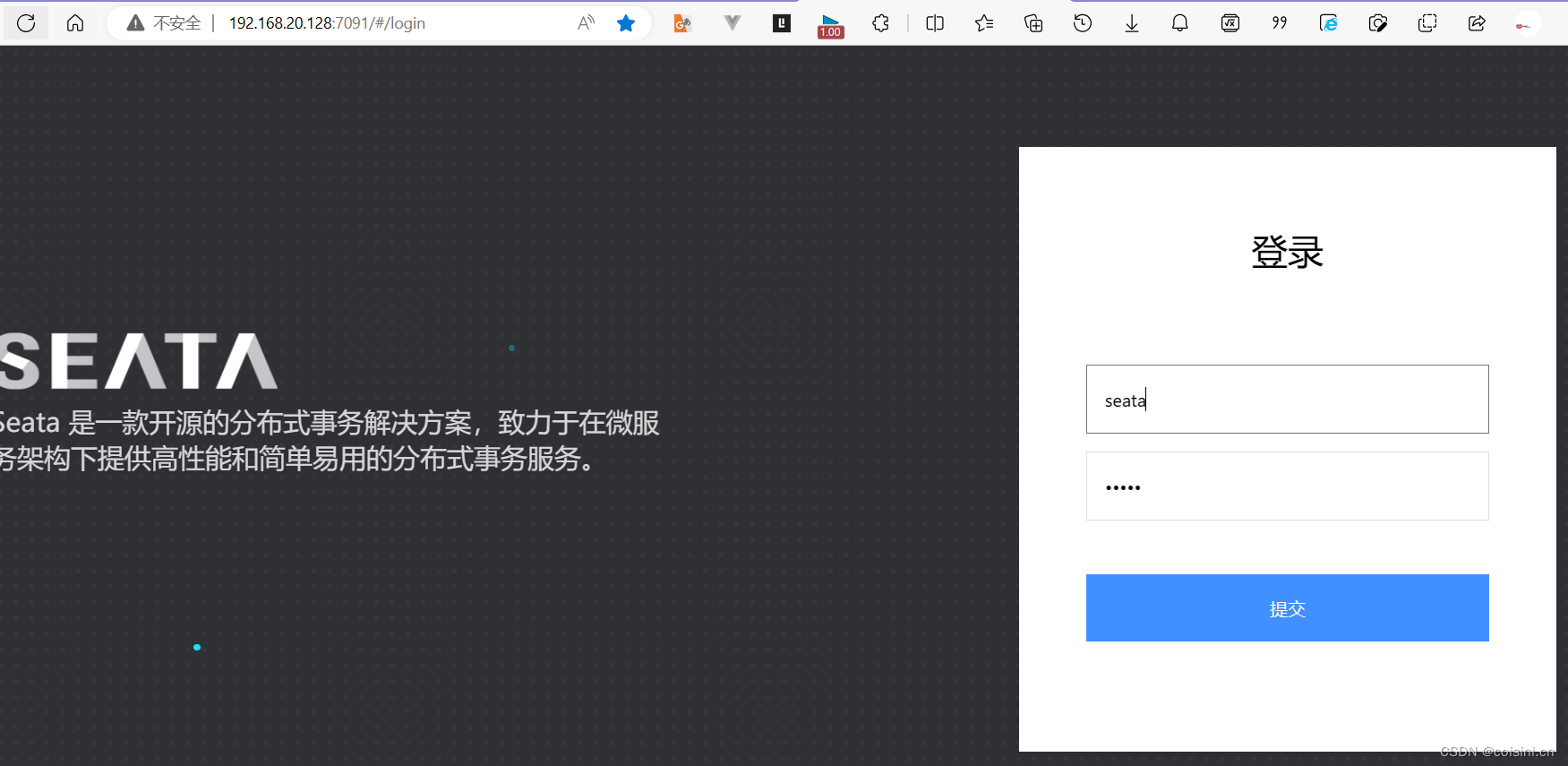Open the citation quotation marks tool
Viewport: 1568px width, 766px height.
point(1280,23)
